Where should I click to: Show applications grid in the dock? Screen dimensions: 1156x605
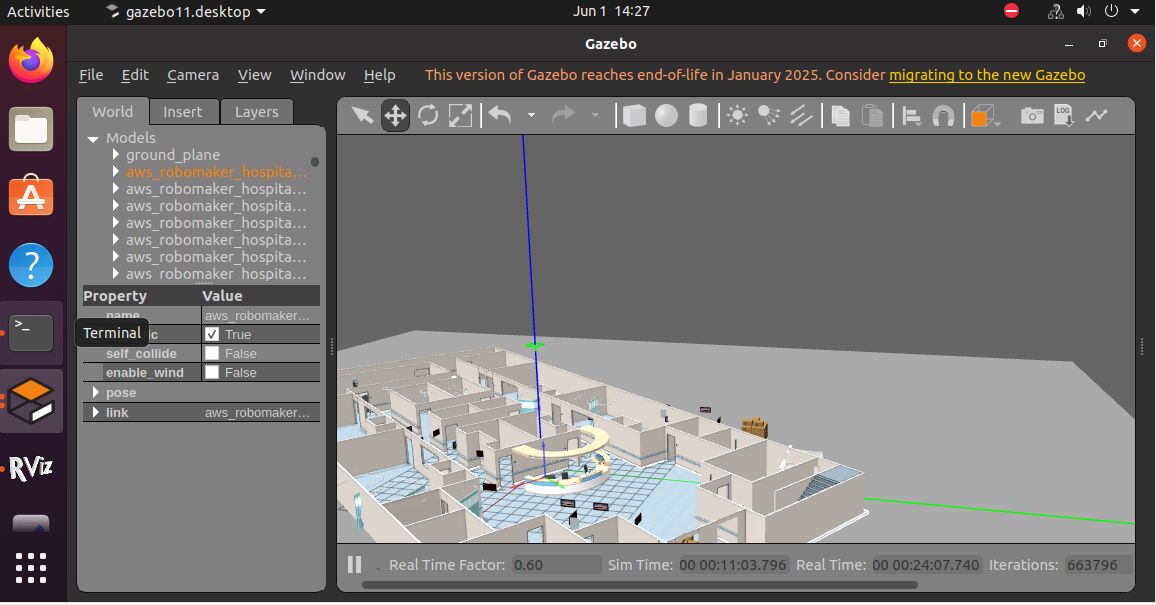click(x=31, y=568)
